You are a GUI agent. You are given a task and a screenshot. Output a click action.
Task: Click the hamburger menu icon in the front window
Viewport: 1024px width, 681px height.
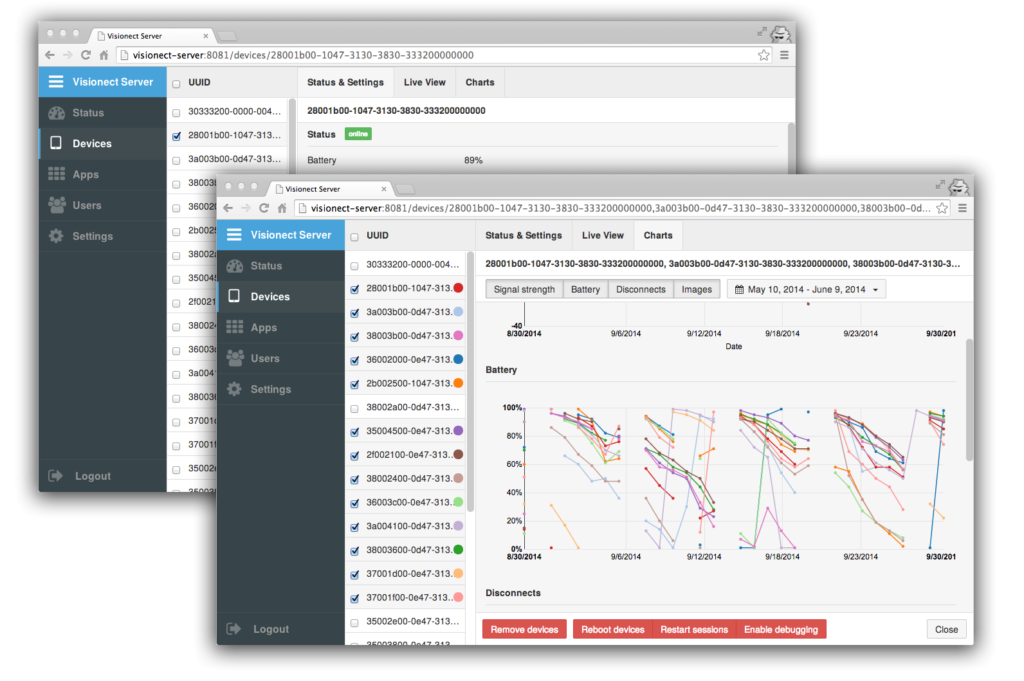pyautogui.click(x=234, y=235)
